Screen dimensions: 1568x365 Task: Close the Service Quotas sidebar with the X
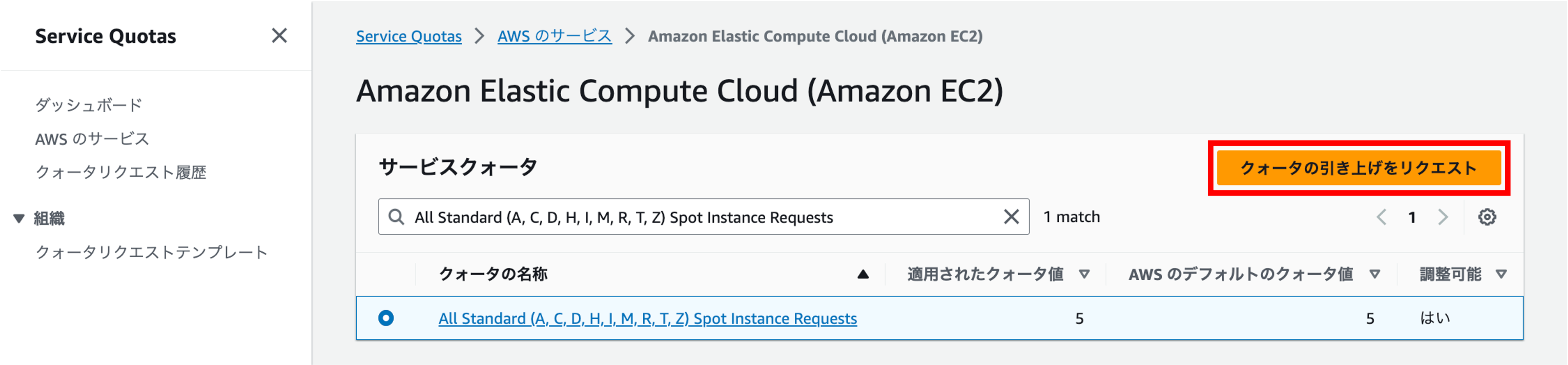point(279,36)
